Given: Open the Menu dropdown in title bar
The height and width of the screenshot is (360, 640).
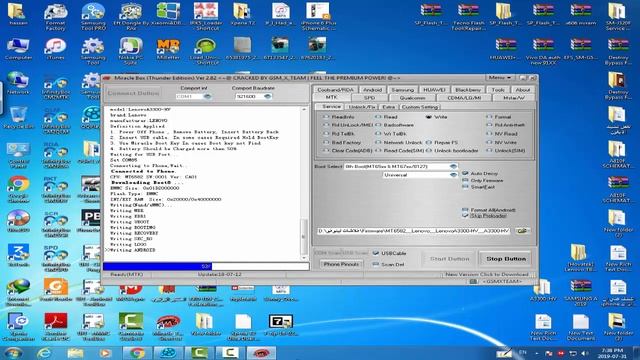Looking at the screenshot, I should (x=500, y=78).
